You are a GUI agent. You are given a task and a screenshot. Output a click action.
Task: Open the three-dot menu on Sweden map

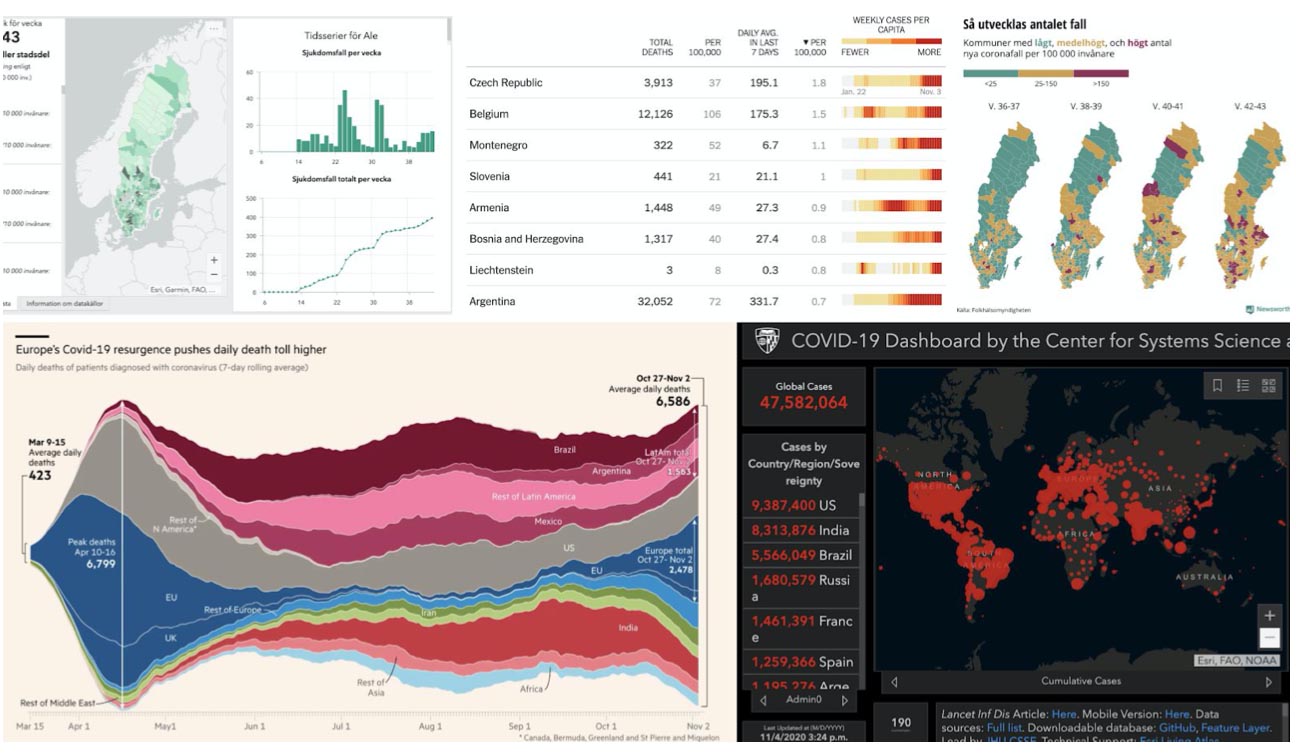click(x=212, y=29)
